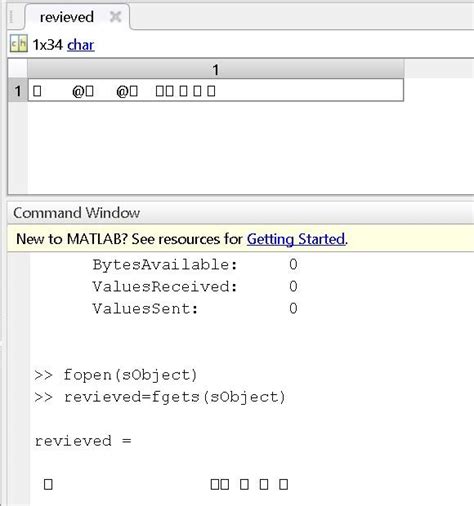This screenshot has height=506, width=474.
Task: Click the tab bar drag handle
Action: click(11, 17)
